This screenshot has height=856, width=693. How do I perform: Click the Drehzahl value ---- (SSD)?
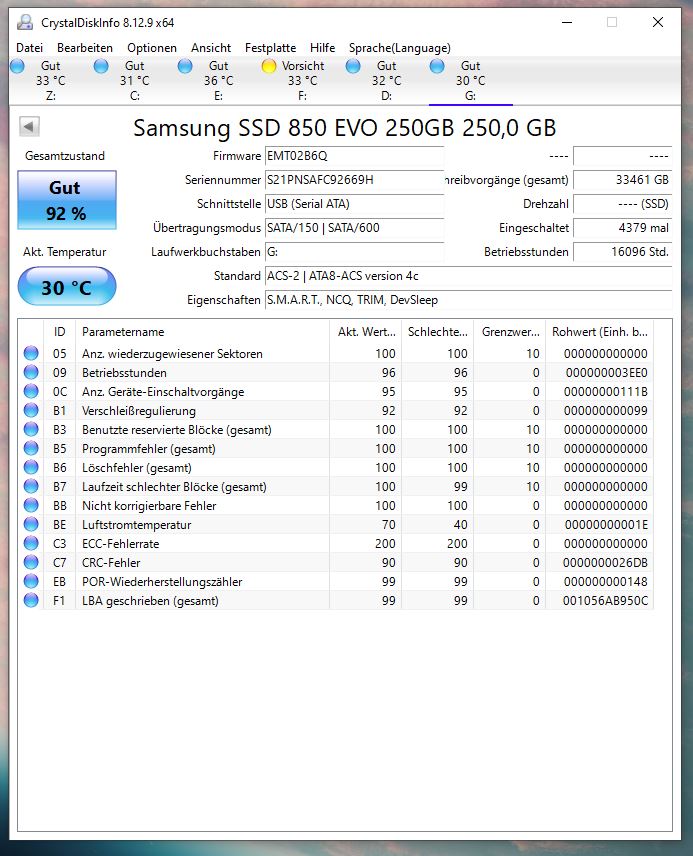click(x=623, y=204)
